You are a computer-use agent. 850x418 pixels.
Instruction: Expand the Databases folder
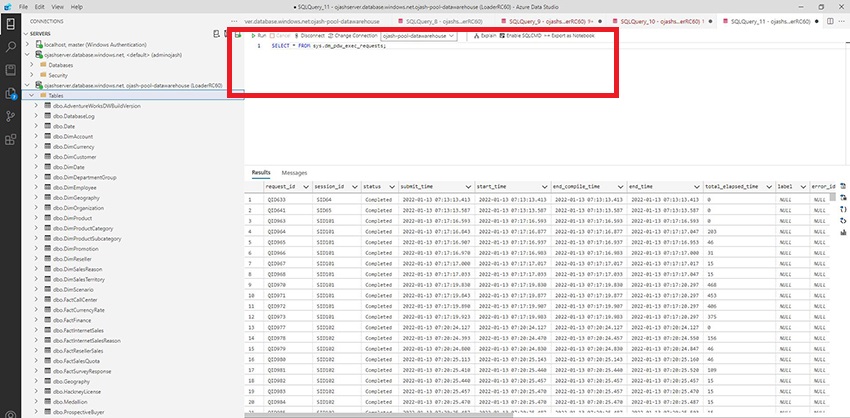[x=32, y=65]
